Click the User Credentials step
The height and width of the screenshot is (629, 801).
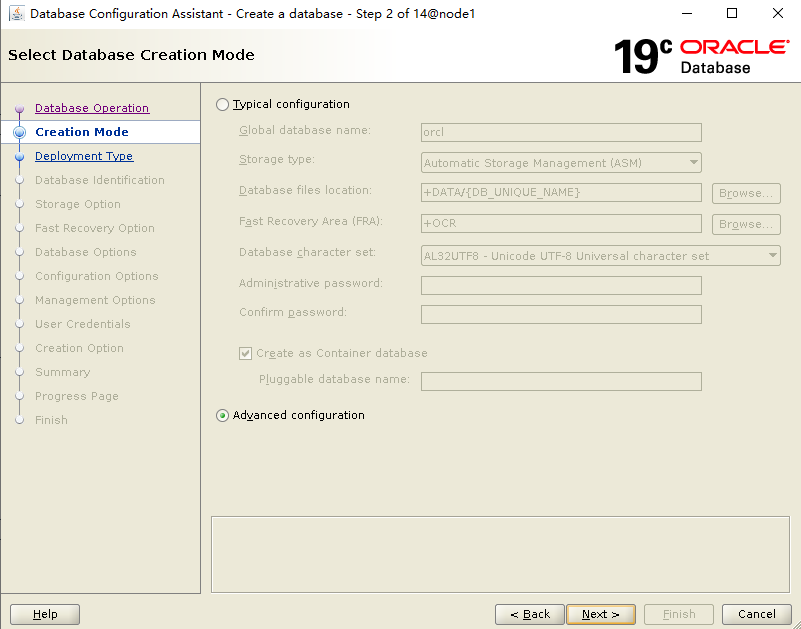click(x=83, y=324)
